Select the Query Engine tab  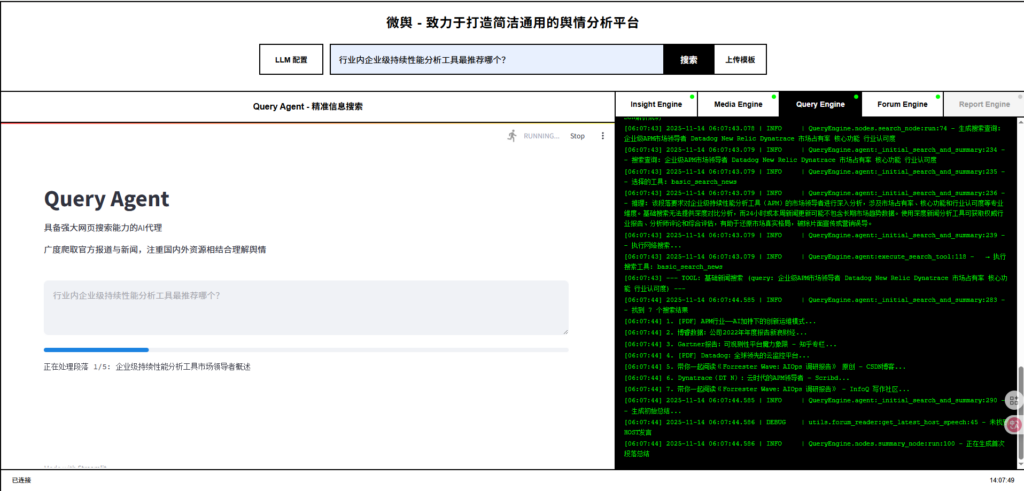[x=819, y=104]
